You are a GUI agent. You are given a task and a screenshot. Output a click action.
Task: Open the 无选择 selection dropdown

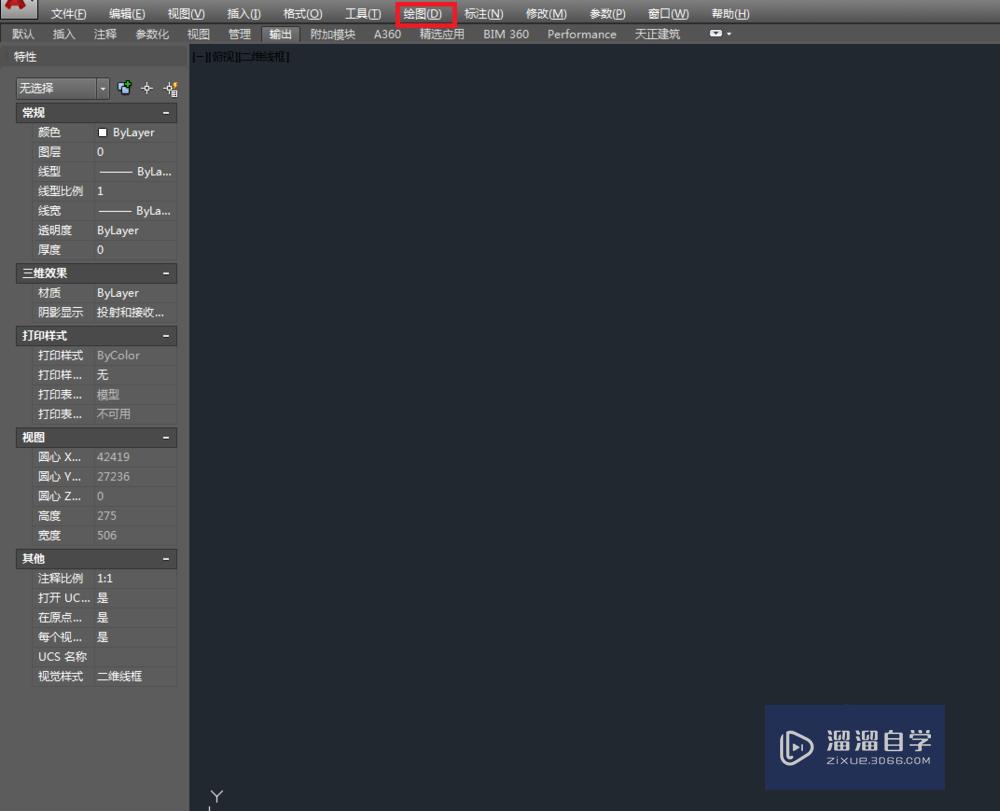click(101, 88)
